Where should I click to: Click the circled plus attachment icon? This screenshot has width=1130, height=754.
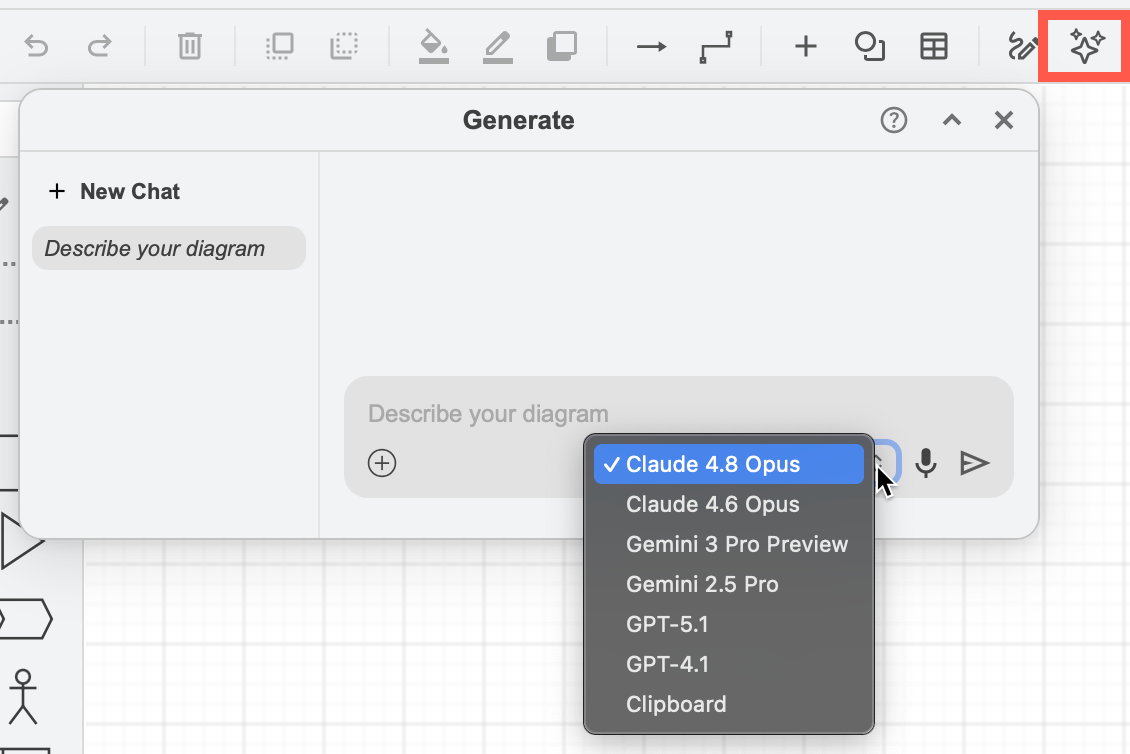point(382,463)
